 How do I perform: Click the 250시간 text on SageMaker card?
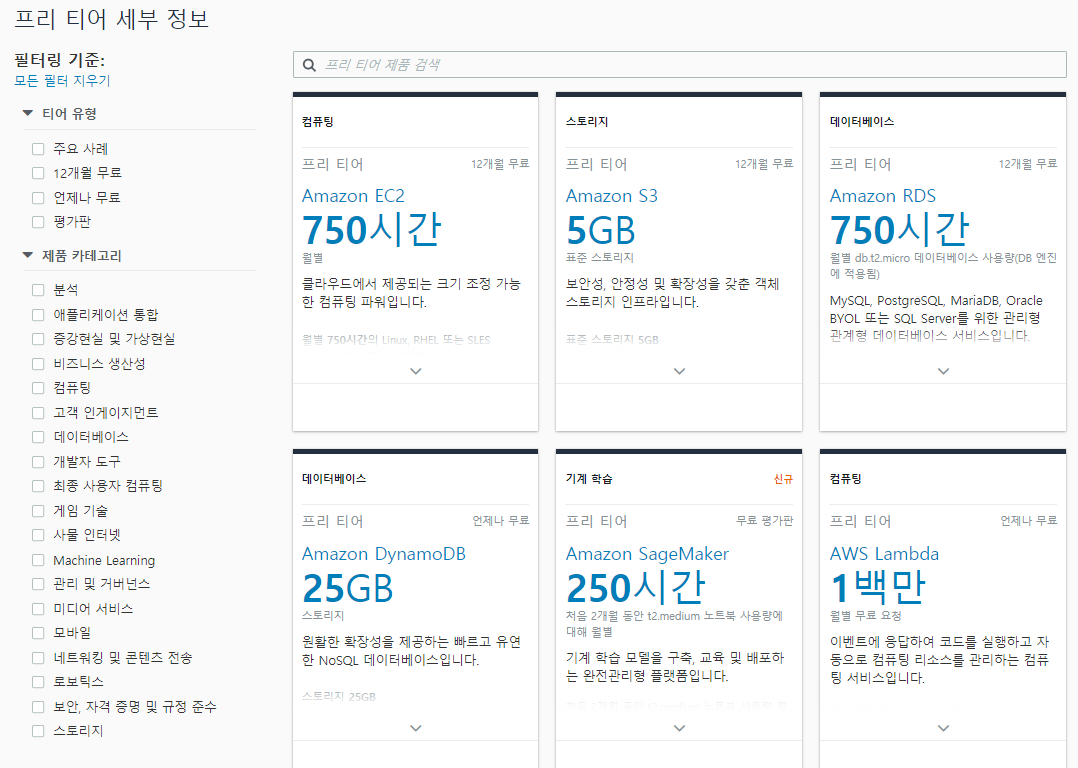pyautogui.click(x=636, y=587)
